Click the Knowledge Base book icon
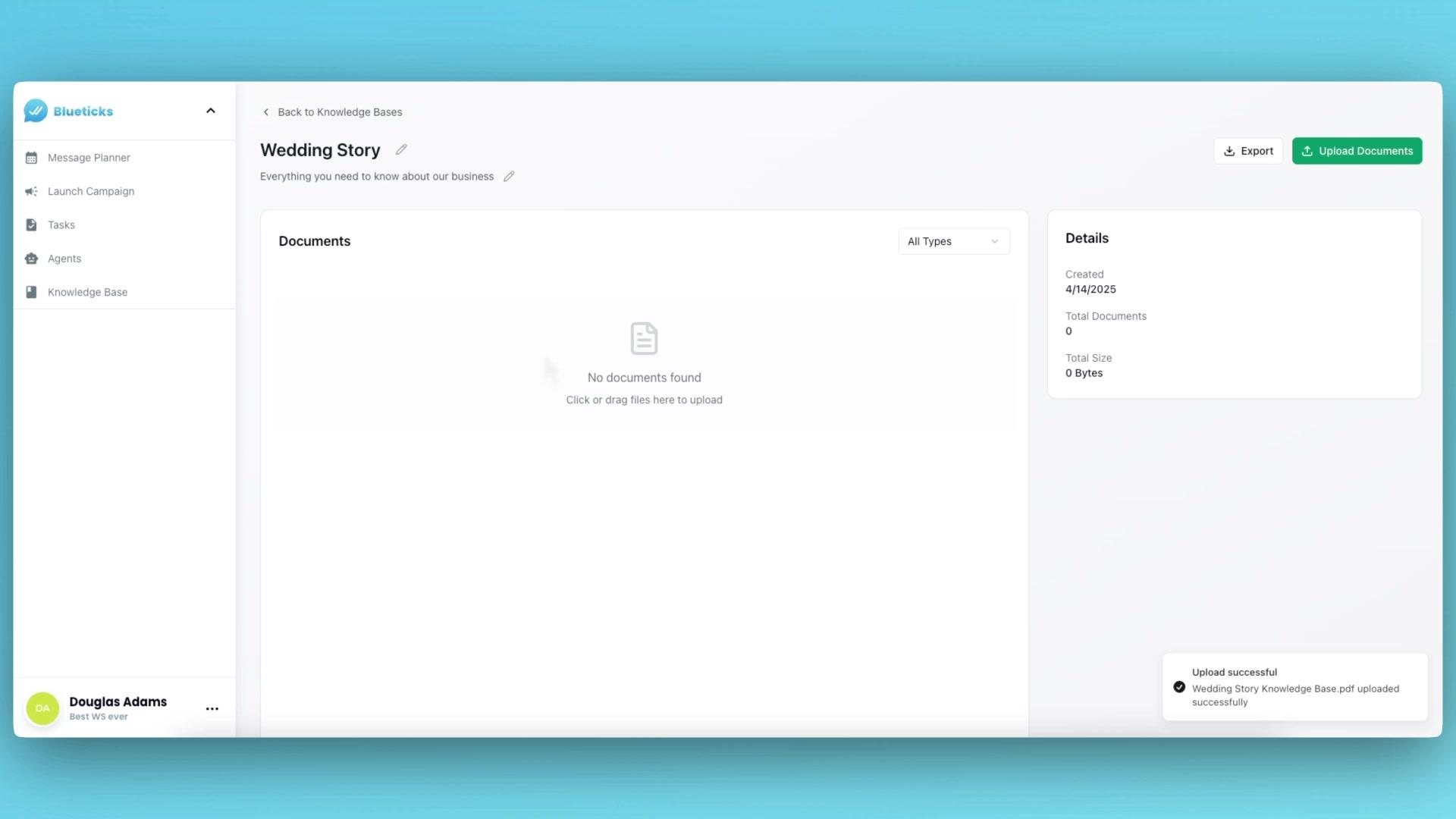The height and width of the screenshot is (819, 1456). (31, 292)
